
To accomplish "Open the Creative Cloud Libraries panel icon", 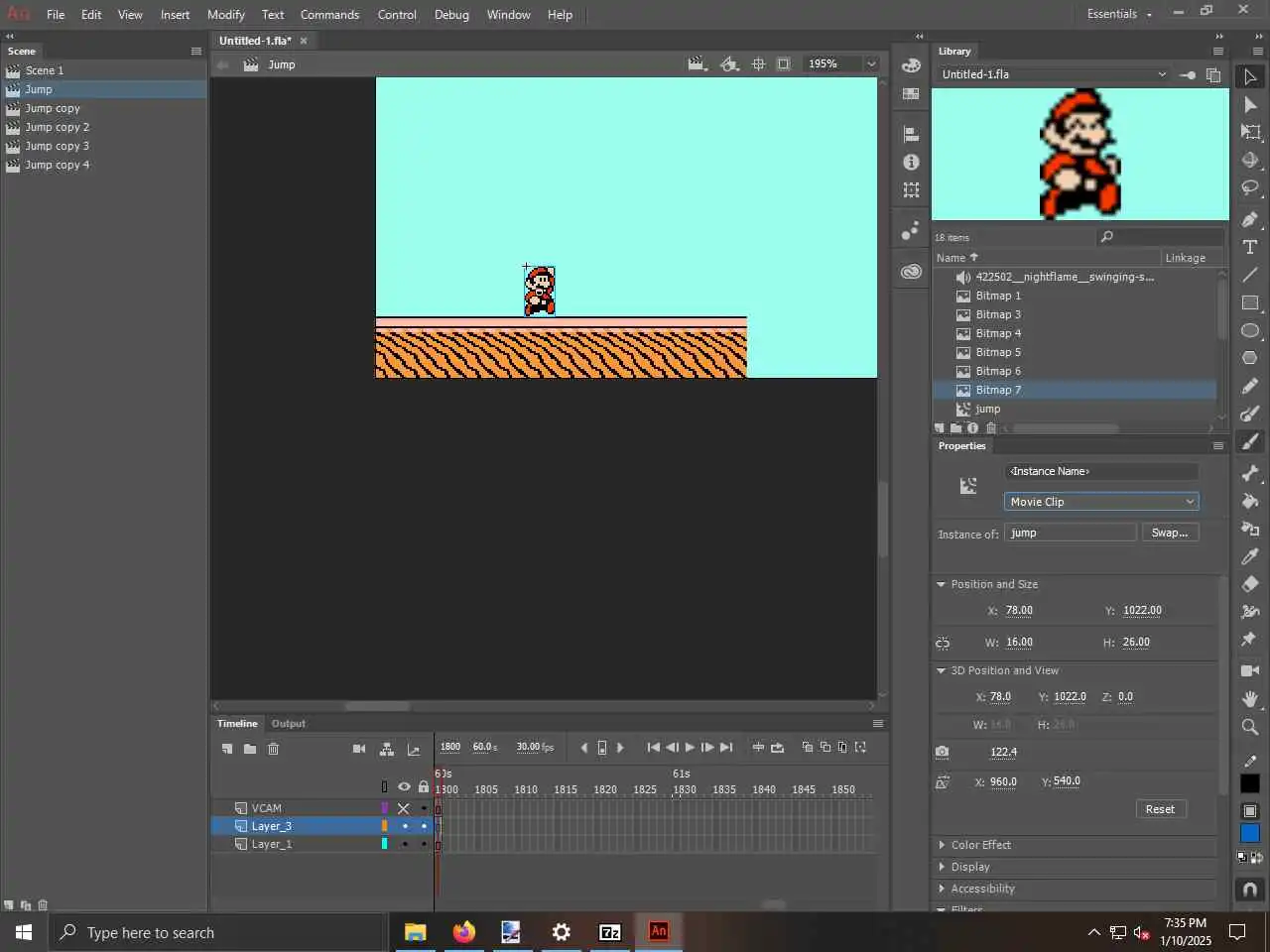I will coord(911,271).
